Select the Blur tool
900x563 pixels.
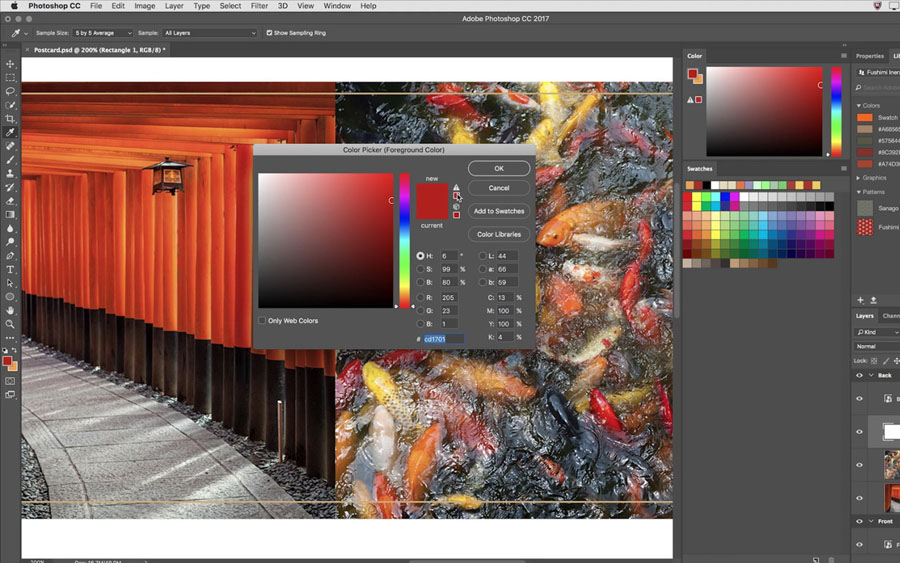point(10,228)
